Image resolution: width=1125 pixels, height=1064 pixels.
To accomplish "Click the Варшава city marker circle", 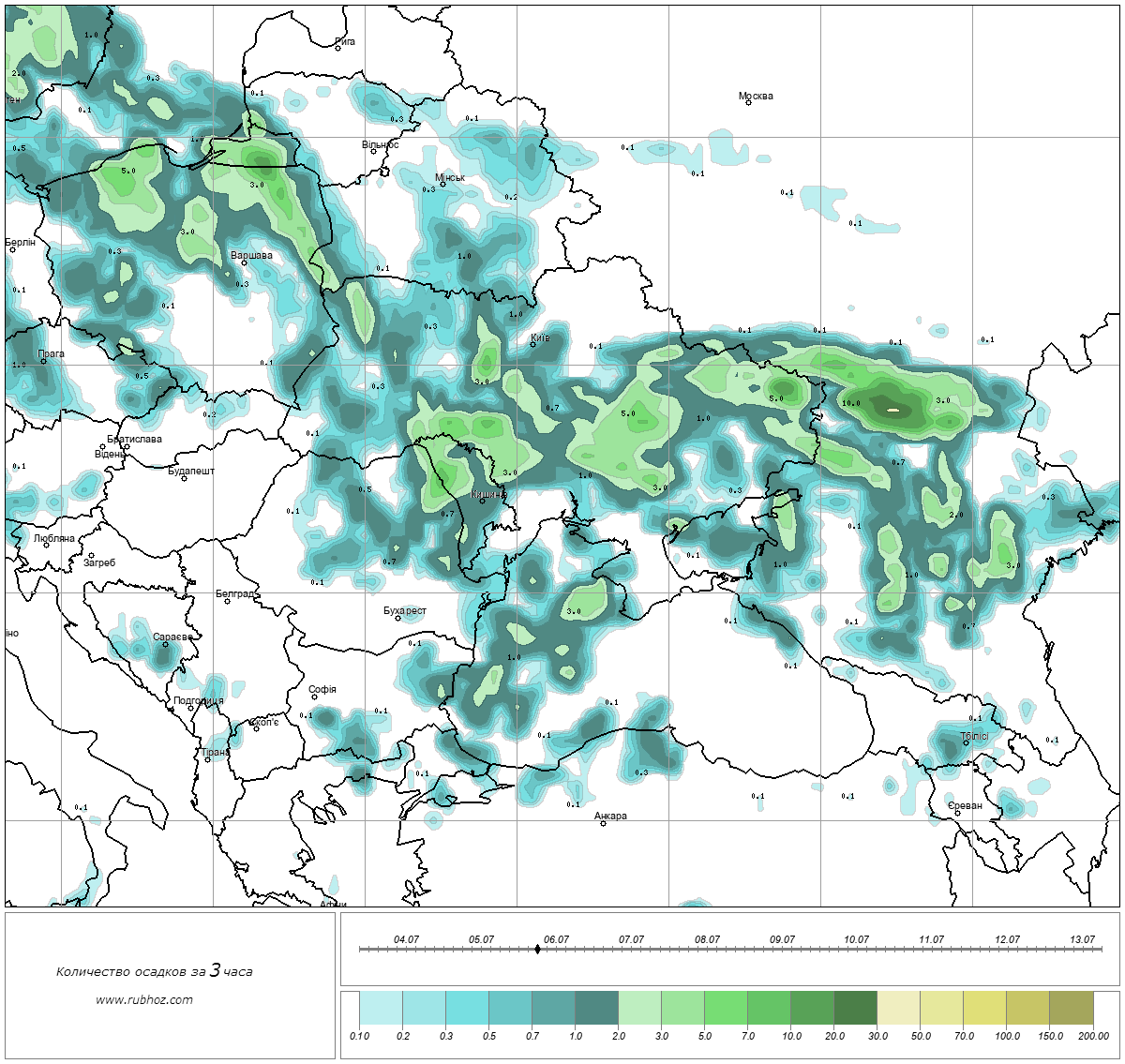I will (244, 262).
